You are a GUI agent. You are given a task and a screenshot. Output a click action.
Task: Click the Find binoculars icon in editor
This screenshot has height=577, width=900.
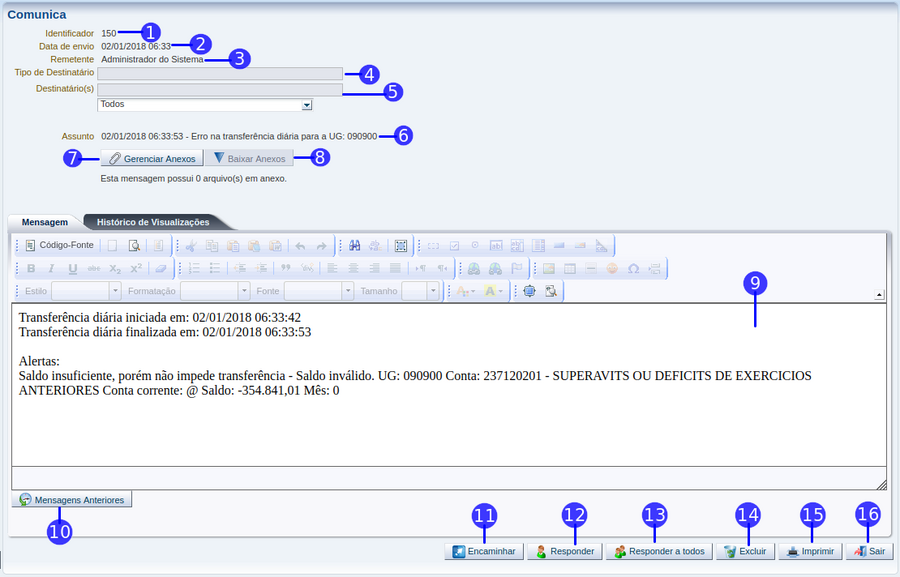click(x=353, y=245)
